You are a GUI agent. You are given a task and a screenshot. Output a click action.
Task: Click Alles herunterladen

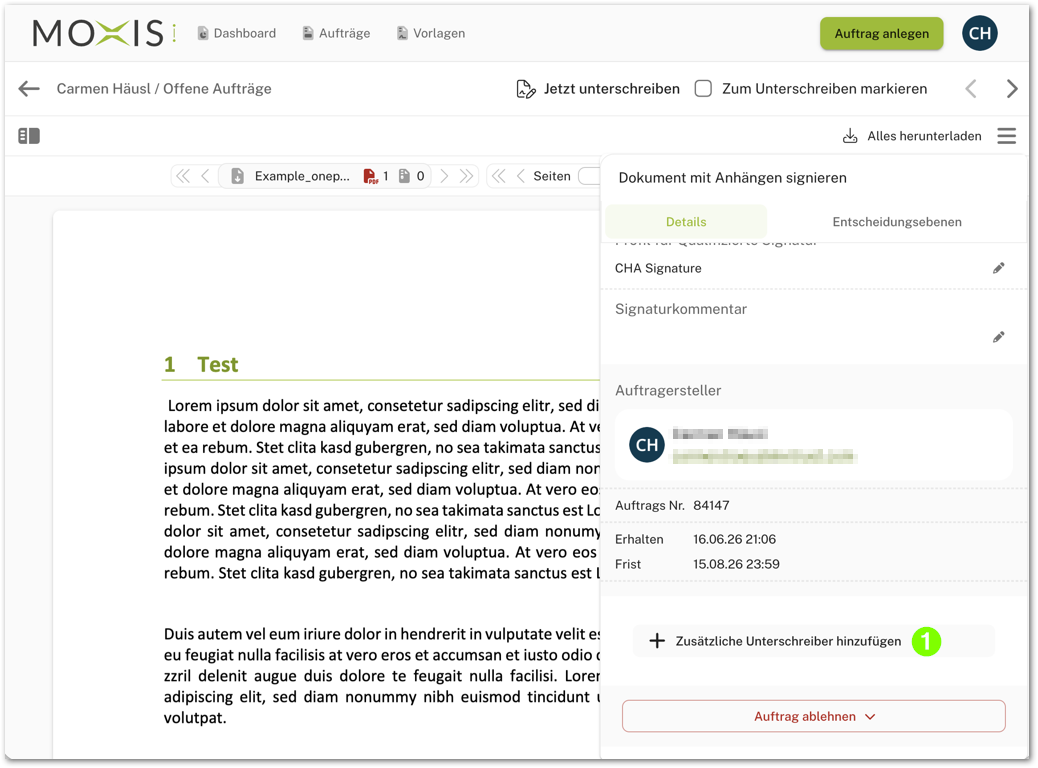point(912,136)
